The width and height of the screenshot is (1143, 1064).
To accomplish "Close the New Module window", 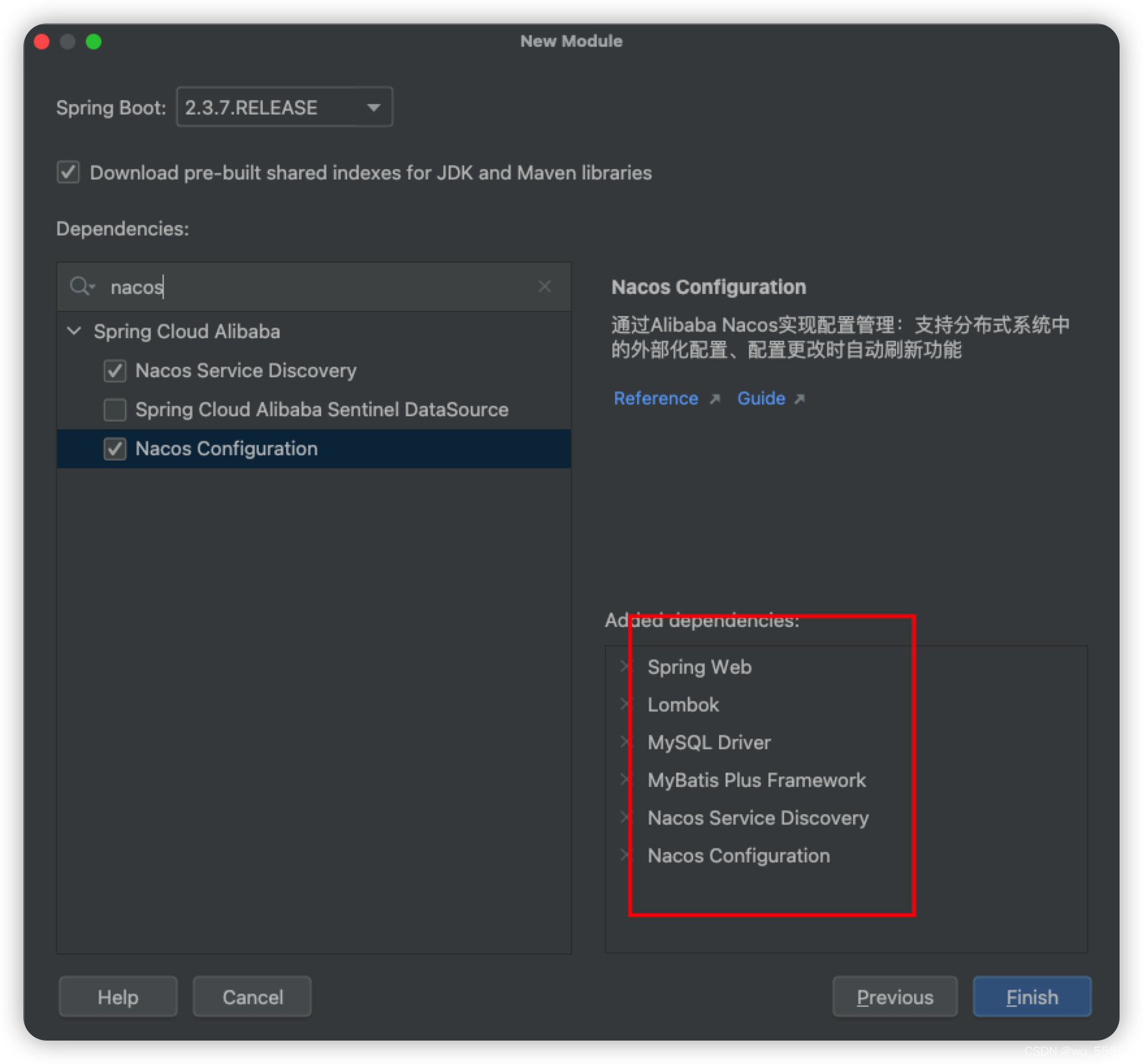I will [42, 42].
